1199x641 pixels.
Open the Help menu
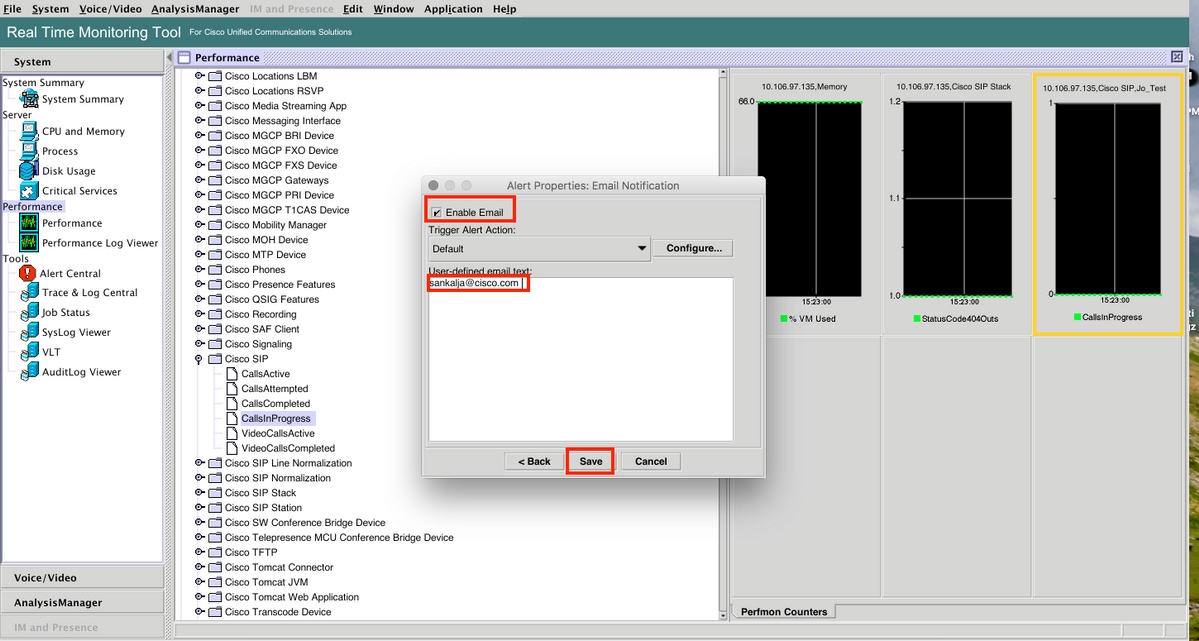click(505, 9)
